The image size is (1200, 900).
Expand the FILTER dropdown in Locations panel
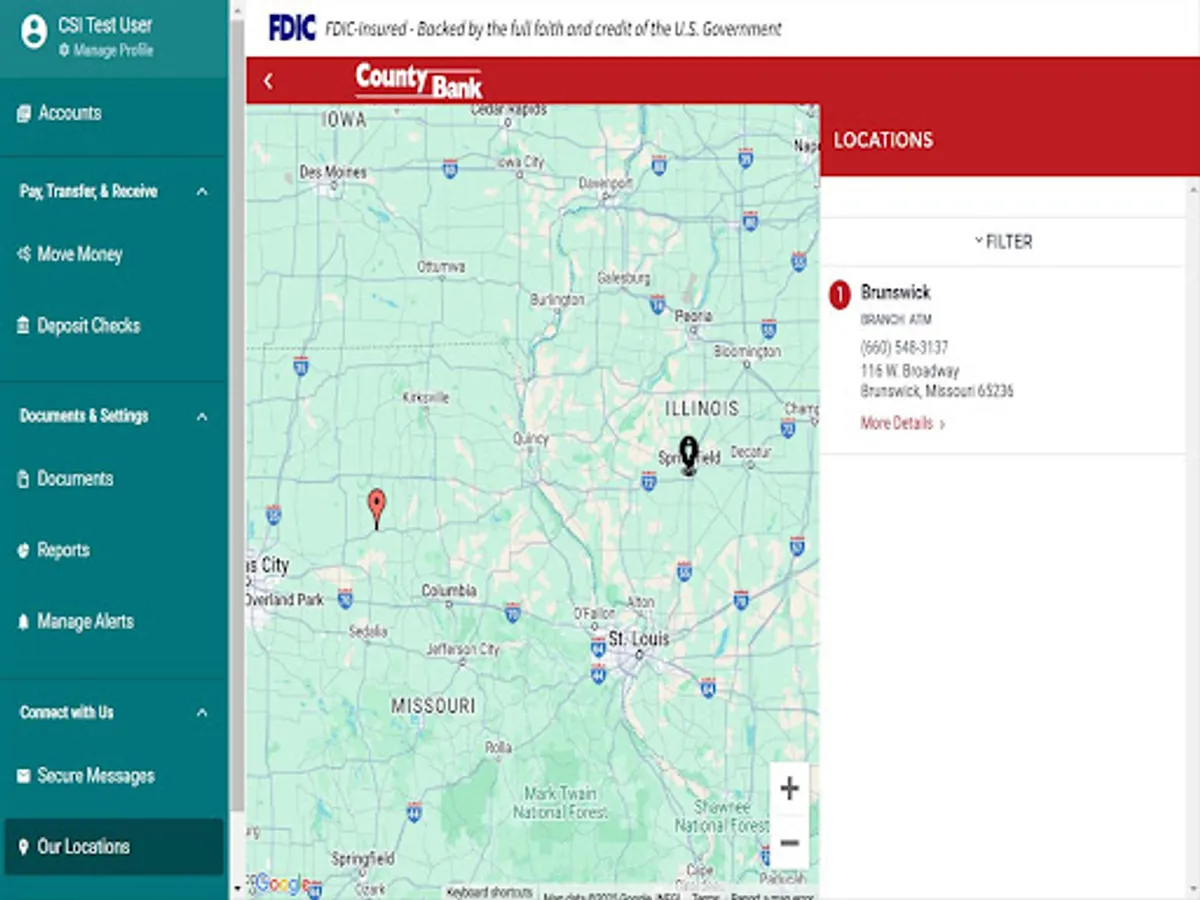coord(1003,241)
